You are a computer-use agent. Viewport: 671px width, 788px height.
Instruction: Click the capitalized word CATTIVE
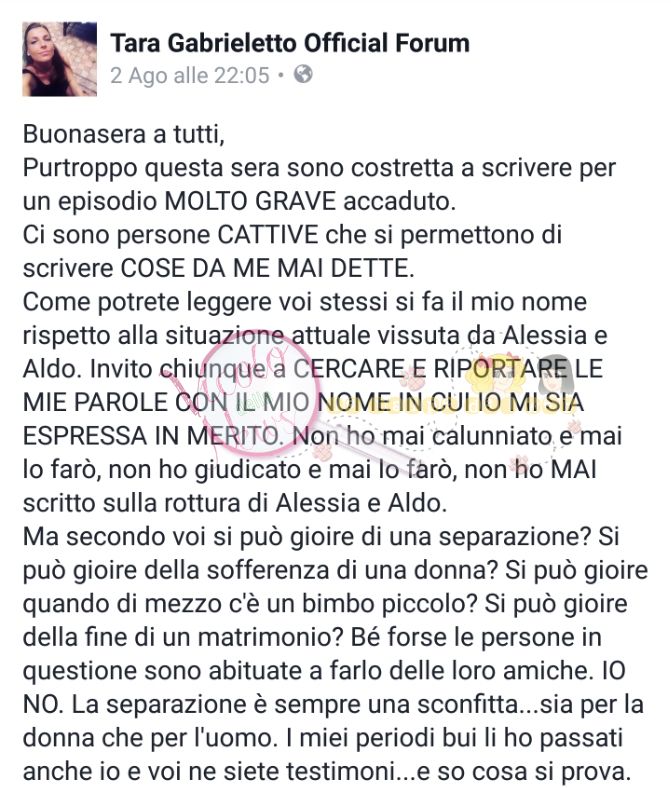point(267,235)
